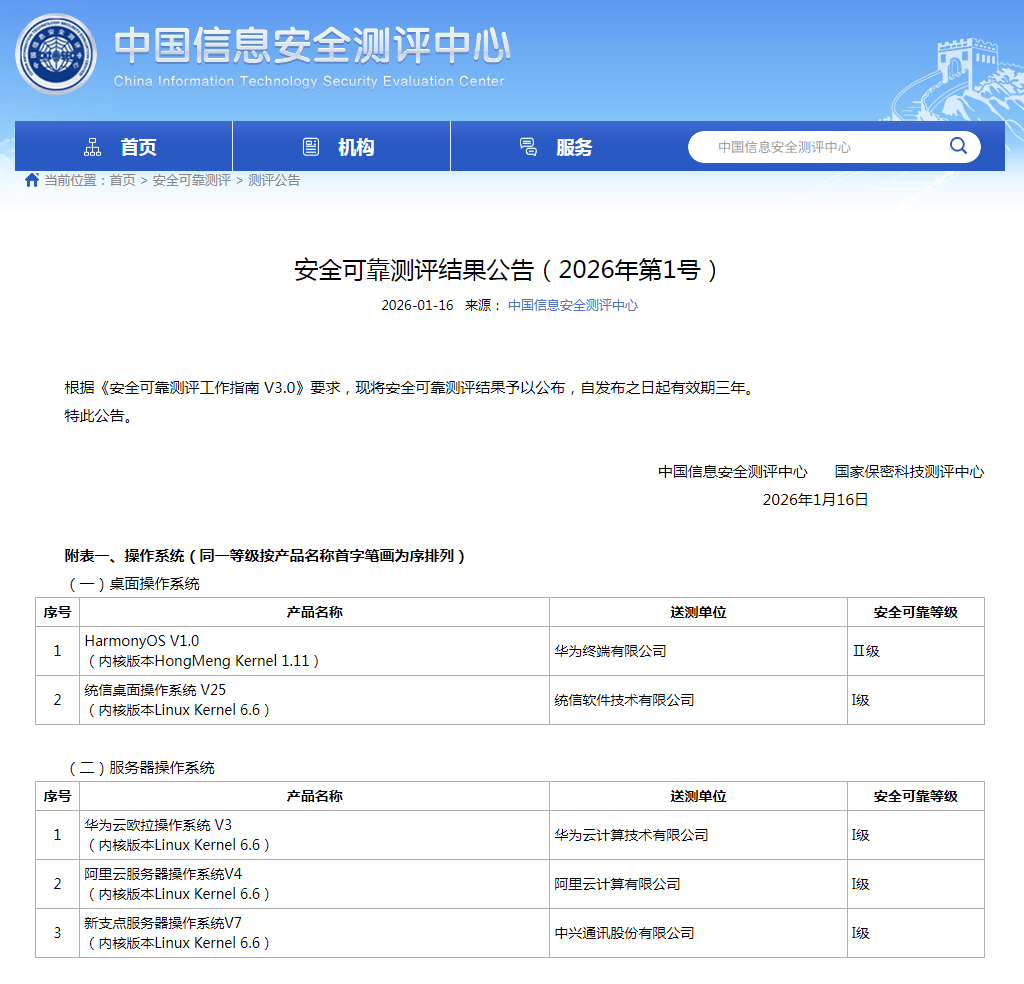Viewport: 1024px width, 984px height.
Task: Click the sitemap icon beside 首页
Action: click(x=93, y=146)
